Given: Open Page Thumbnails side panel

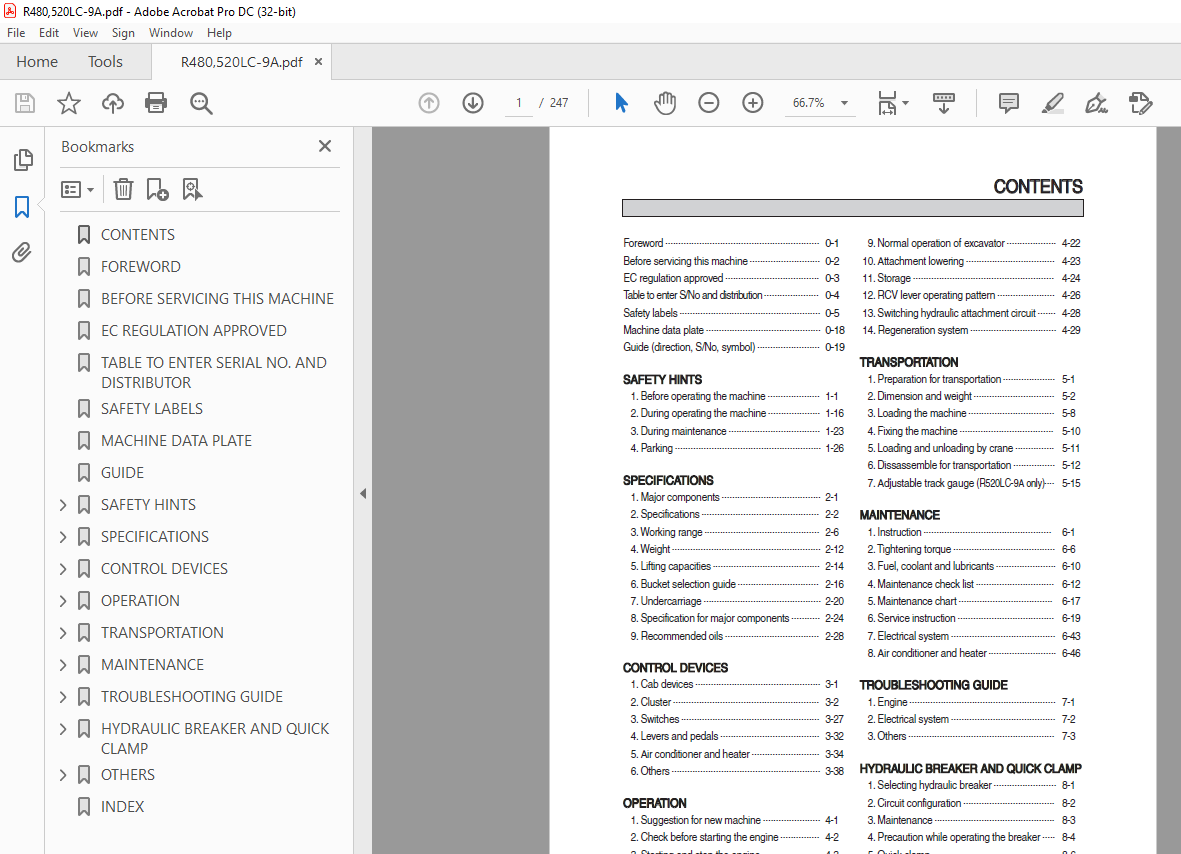Looking at the screenshot, I should (23, 160).
